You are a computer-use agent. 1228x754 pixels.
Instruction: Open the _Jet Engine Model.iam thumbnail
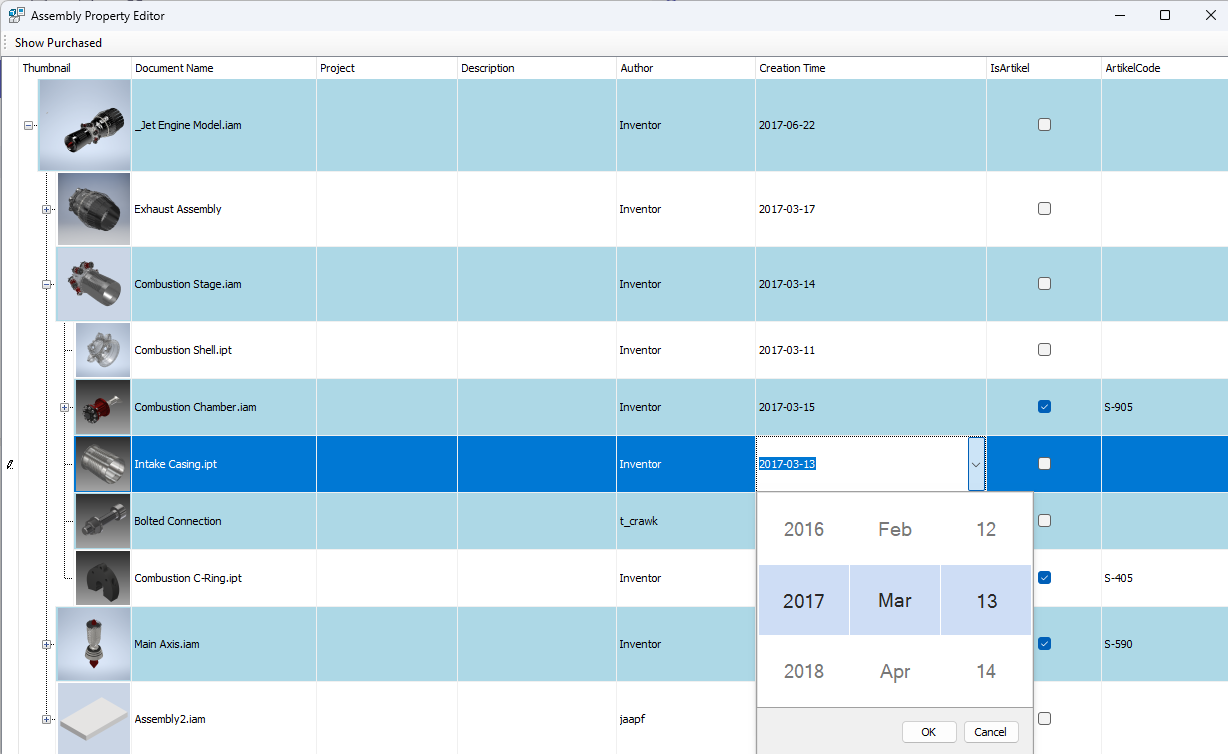point(84,124)
